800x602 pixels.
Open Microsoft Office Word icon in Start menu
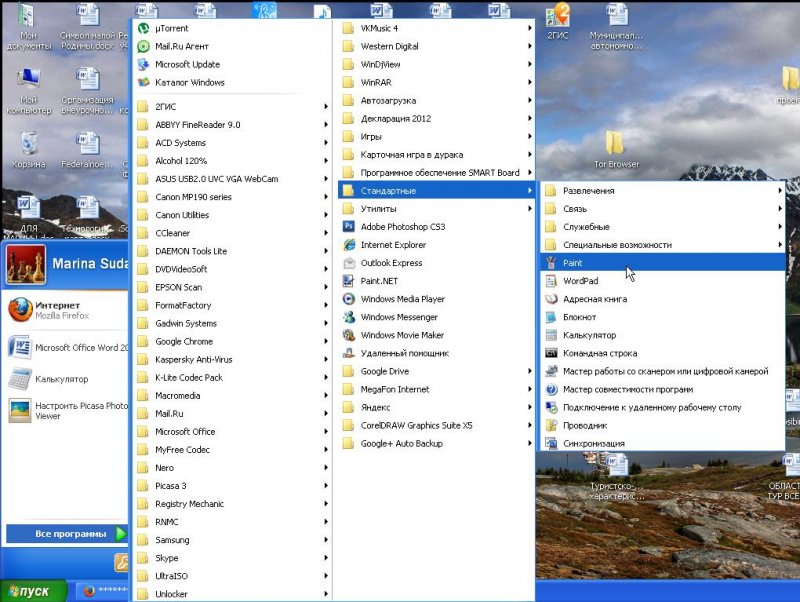click(20, 347)
